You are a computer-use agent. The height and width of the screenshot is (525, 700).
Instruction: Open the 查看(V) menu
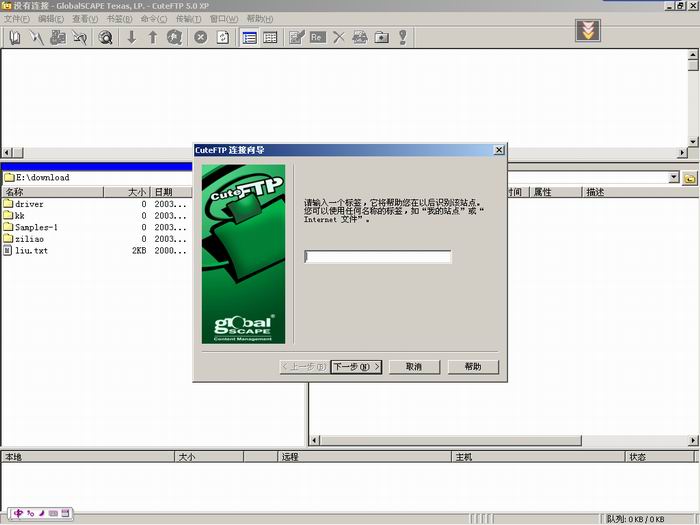[85, 19]
